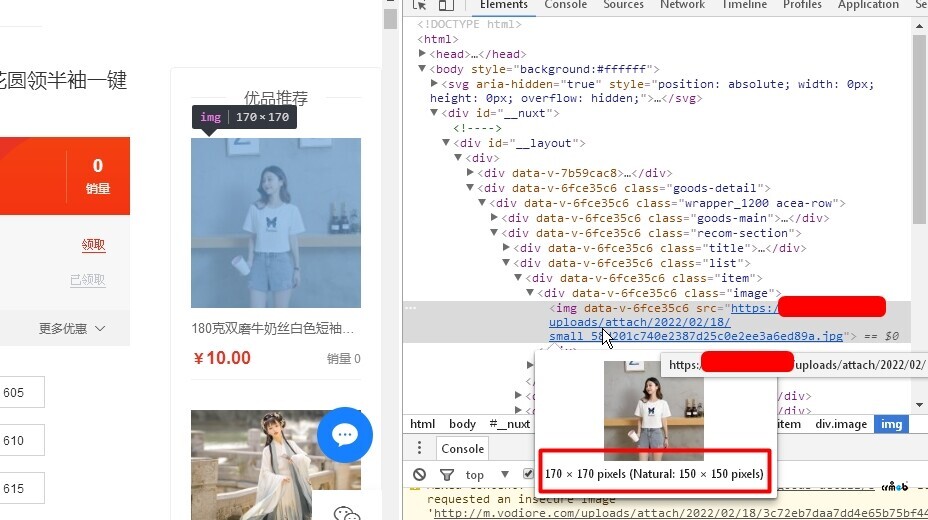Collapse the list class div node
The image size is (928, 520).
[506, 263]
